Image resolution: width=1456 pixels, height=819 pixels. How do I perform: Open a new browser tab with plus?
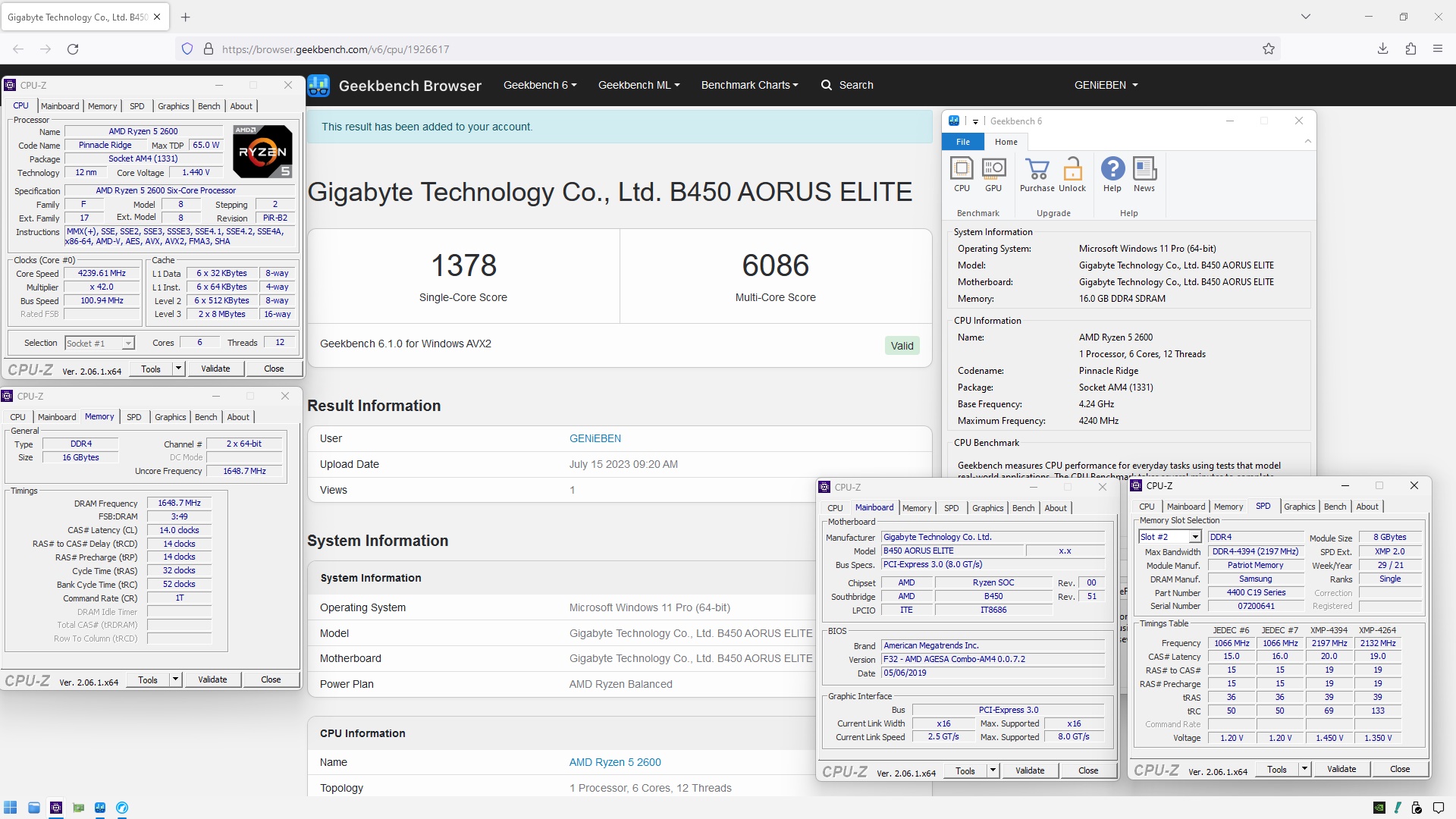pyautogui.click(x=186, y=17)
